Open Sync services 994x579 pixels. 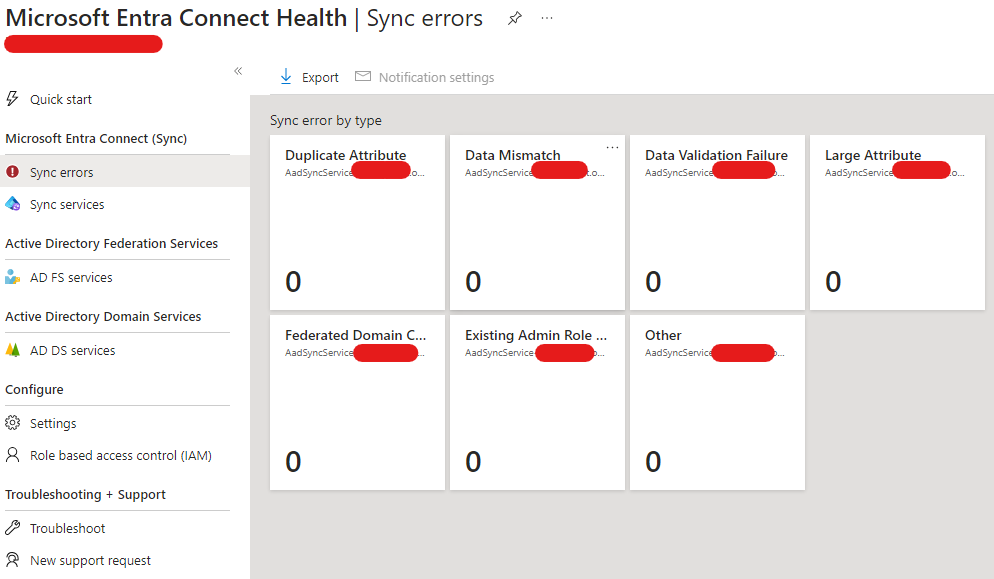(67, 205)
